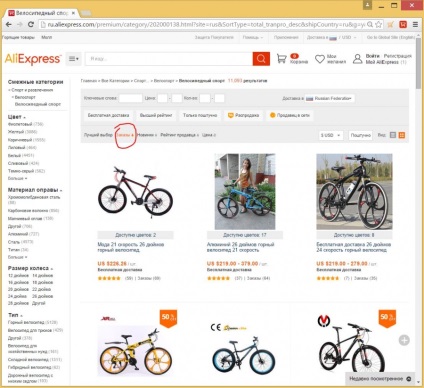This screenshot has width=424, height=388.
Task: Click Регистрация registration link
Action: pyautogui.click(x=397, y=56)
